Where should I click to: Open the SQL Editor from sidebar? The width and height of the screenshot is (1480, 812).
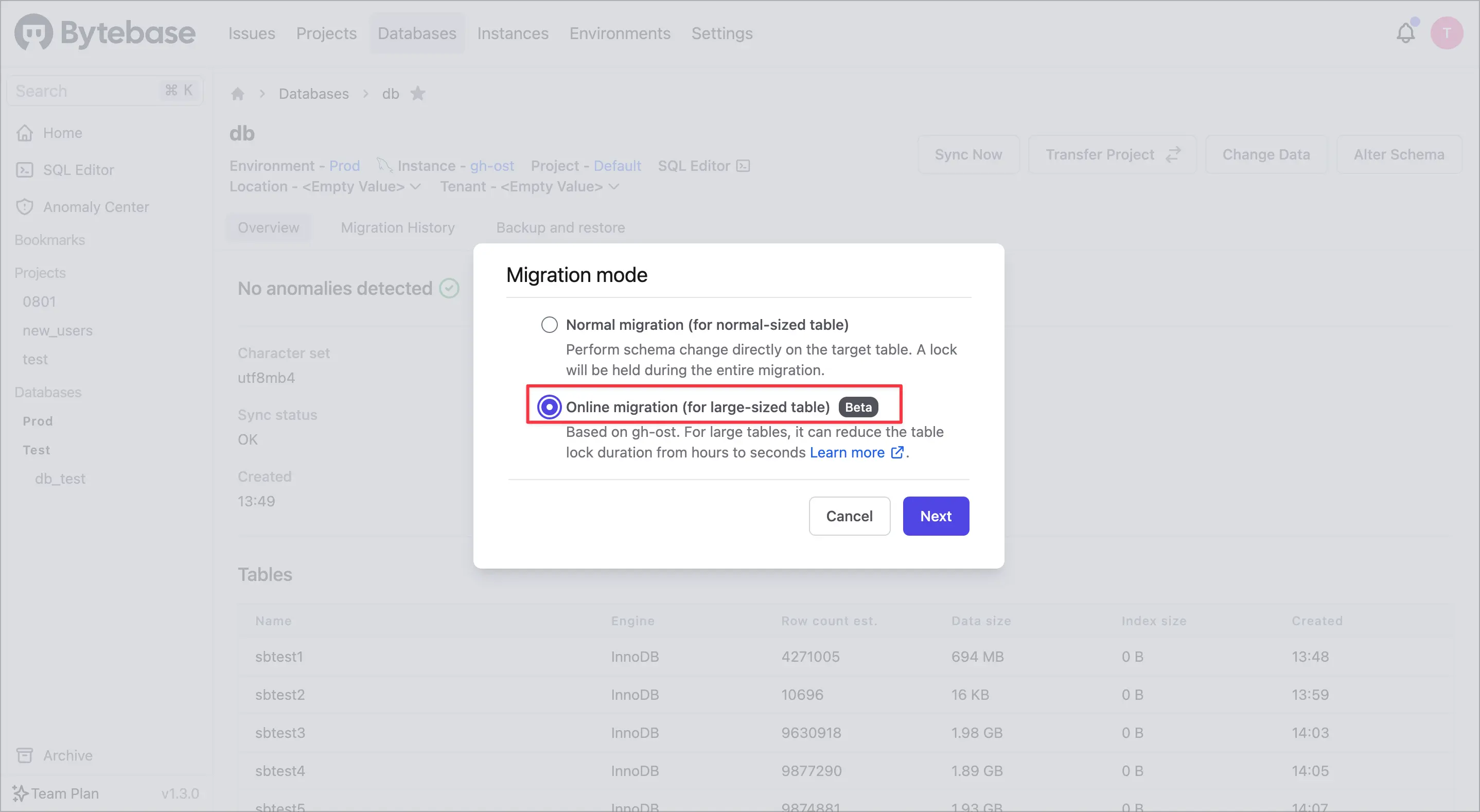25,169
